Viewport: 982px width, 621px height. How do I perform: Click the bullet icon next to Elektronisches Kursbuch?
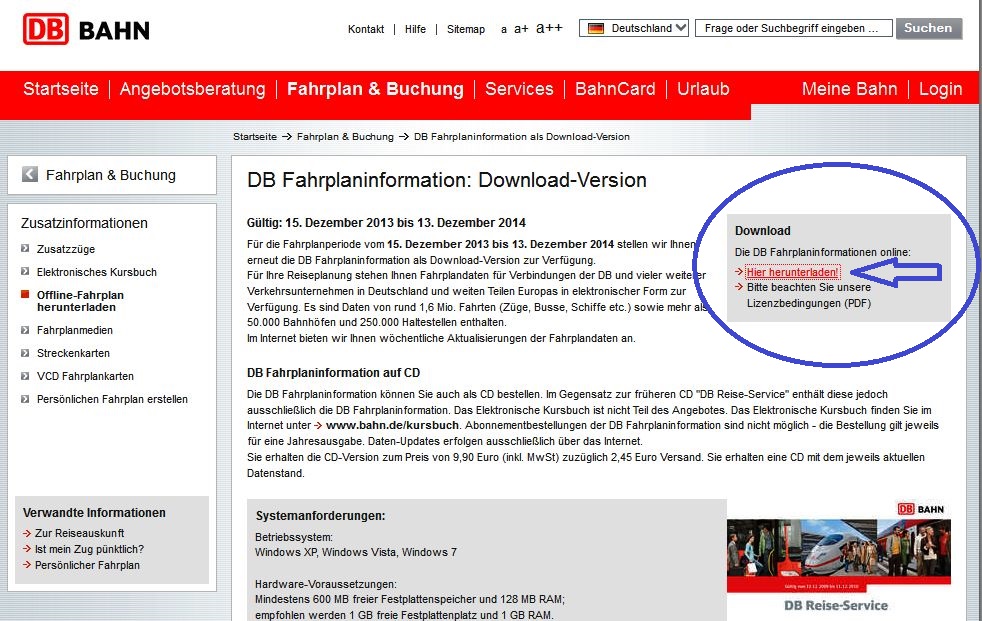tap(25, 272)
